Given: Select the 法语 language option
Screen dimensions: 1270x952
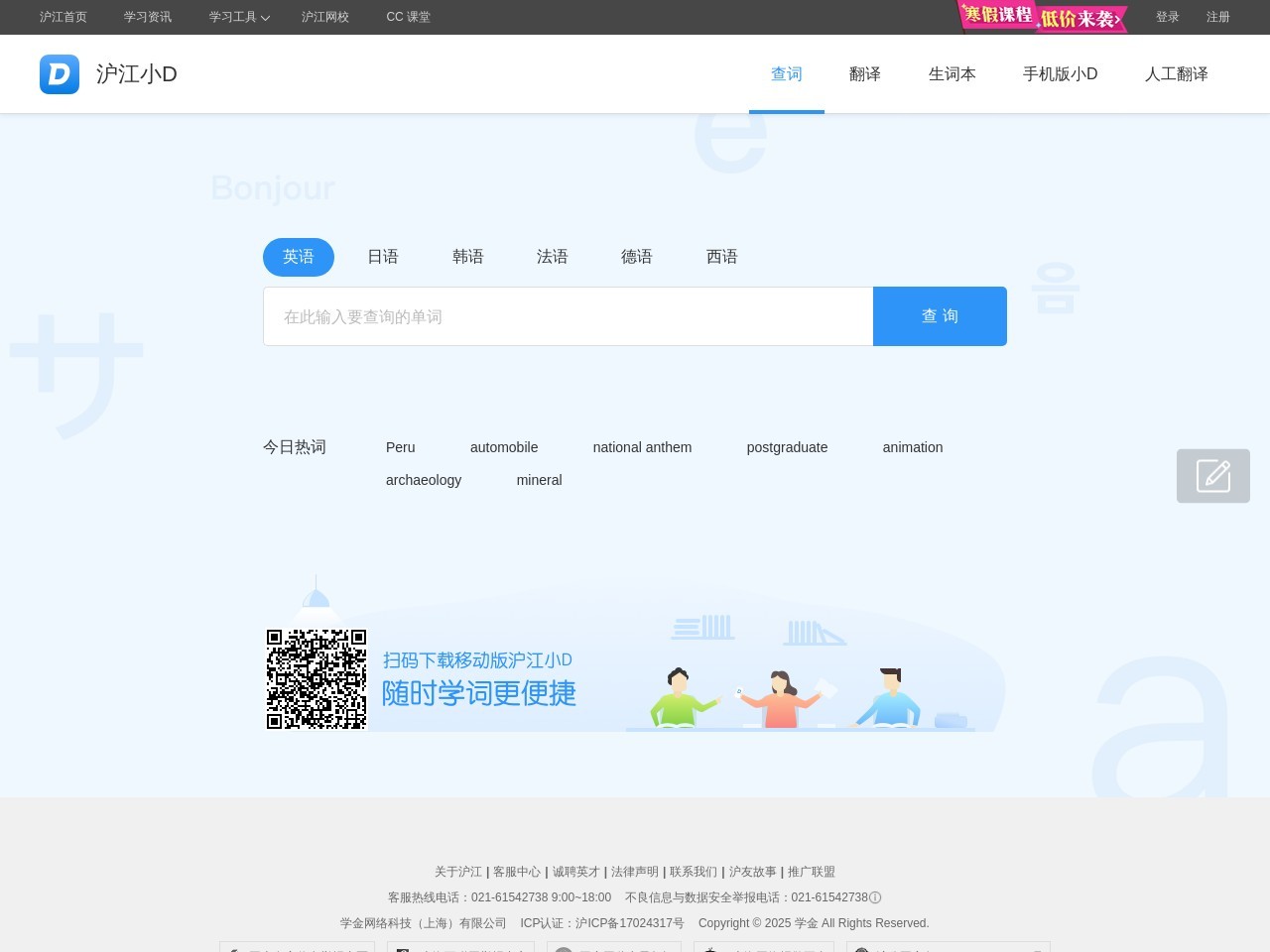Looking at the screenshot, I should pyautogui.click(x=553, y=257).
